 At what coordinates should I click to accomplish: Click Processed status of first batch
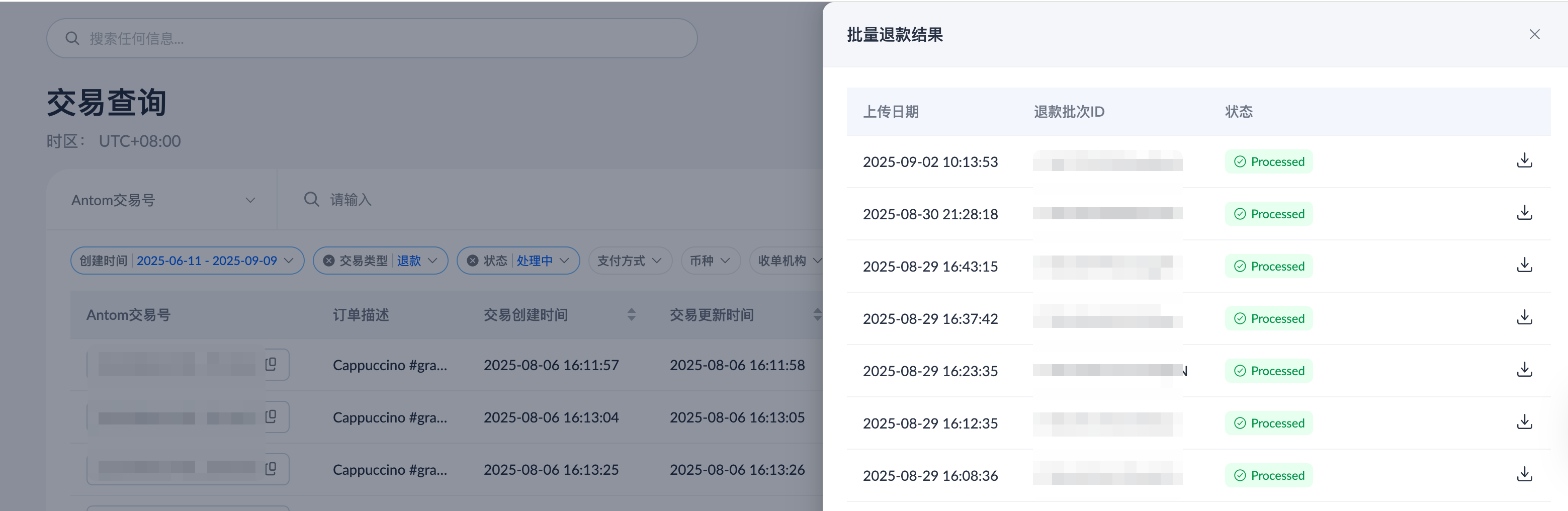click(1268, 162)
